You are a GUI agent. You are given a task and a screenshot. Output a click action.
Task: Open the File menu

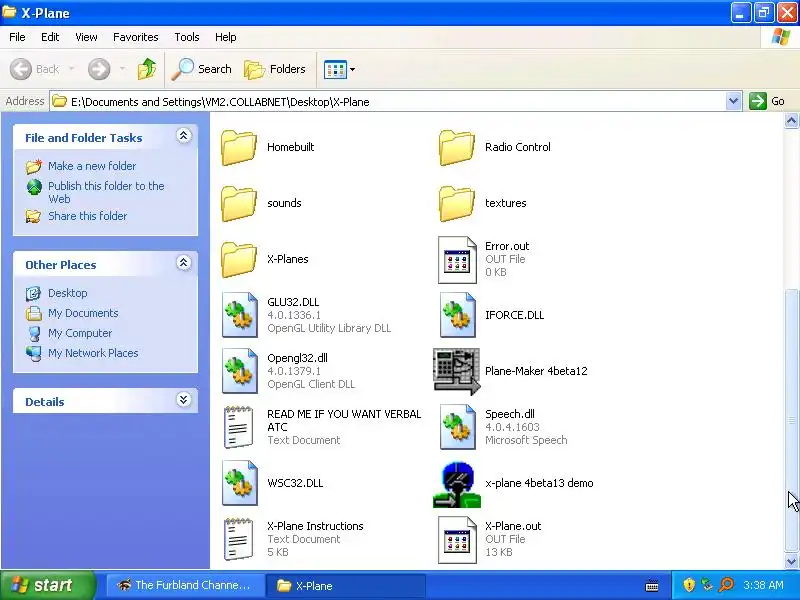17,37
